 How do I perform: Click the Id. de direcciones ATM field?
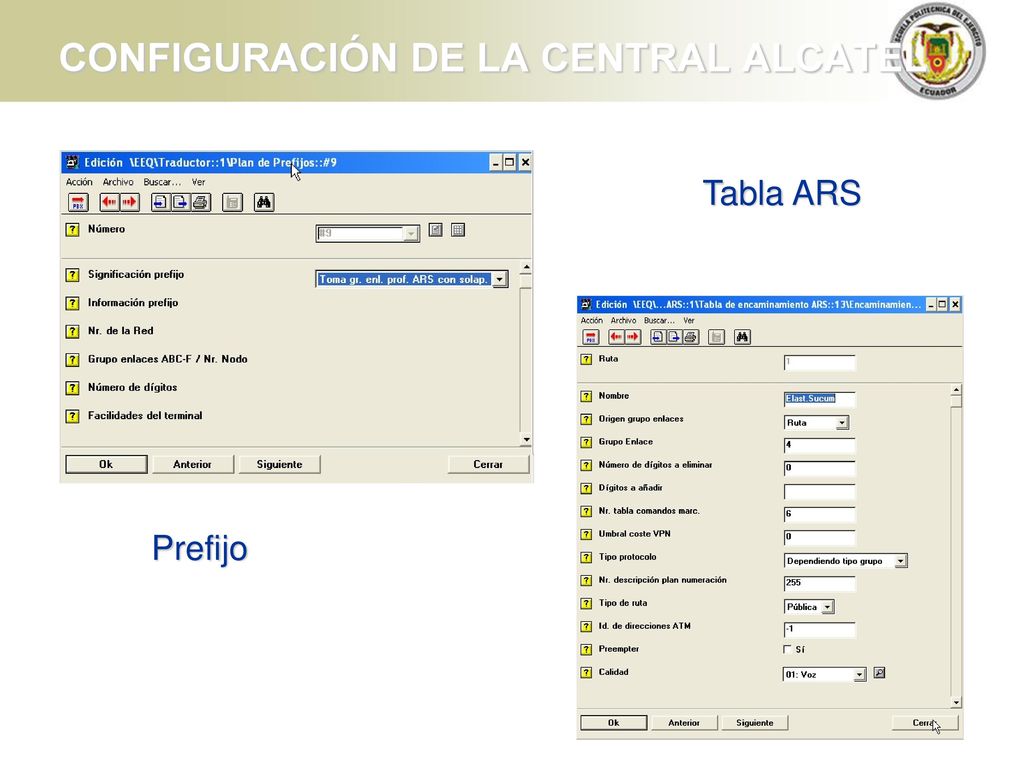pyautogui.click(x=819, y=630)
